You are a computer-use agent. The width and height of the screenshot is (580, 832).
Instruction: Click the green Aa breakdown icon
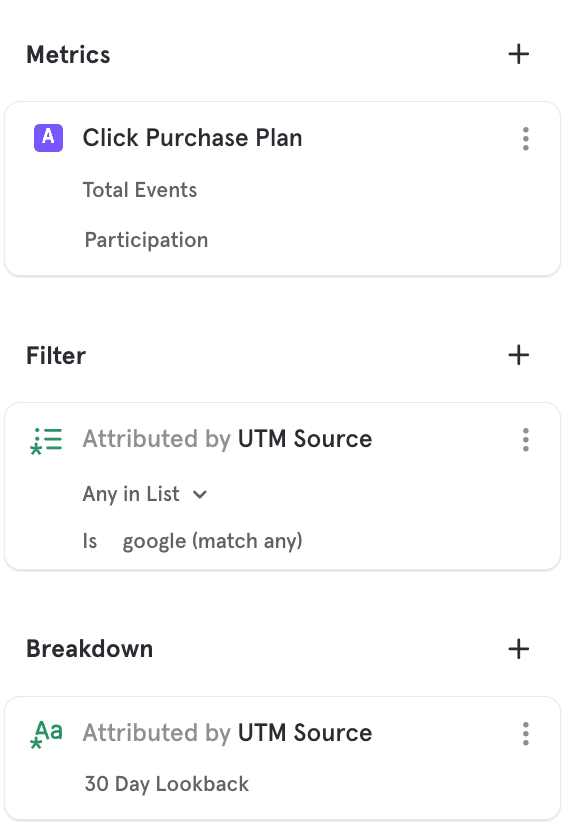coord(47,734)
